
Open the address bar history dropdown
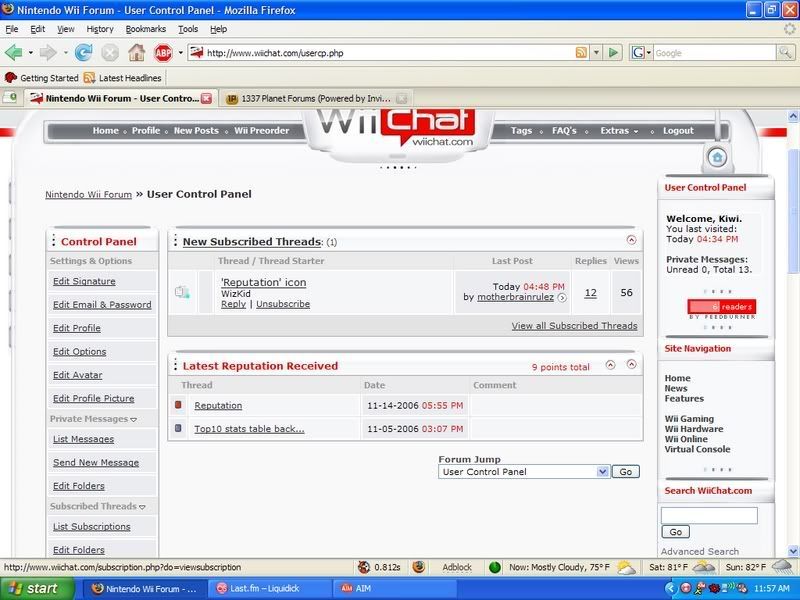point(596,53)
